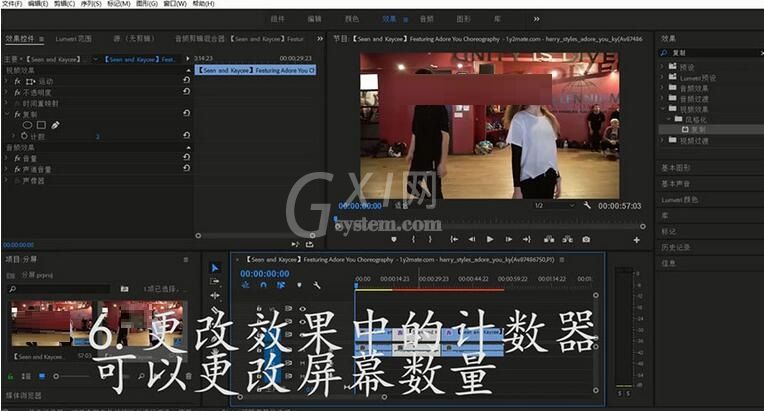Screen dimensions: 764x411
Task: Add a marker in the timeline panel
Action: coord(299,285)
